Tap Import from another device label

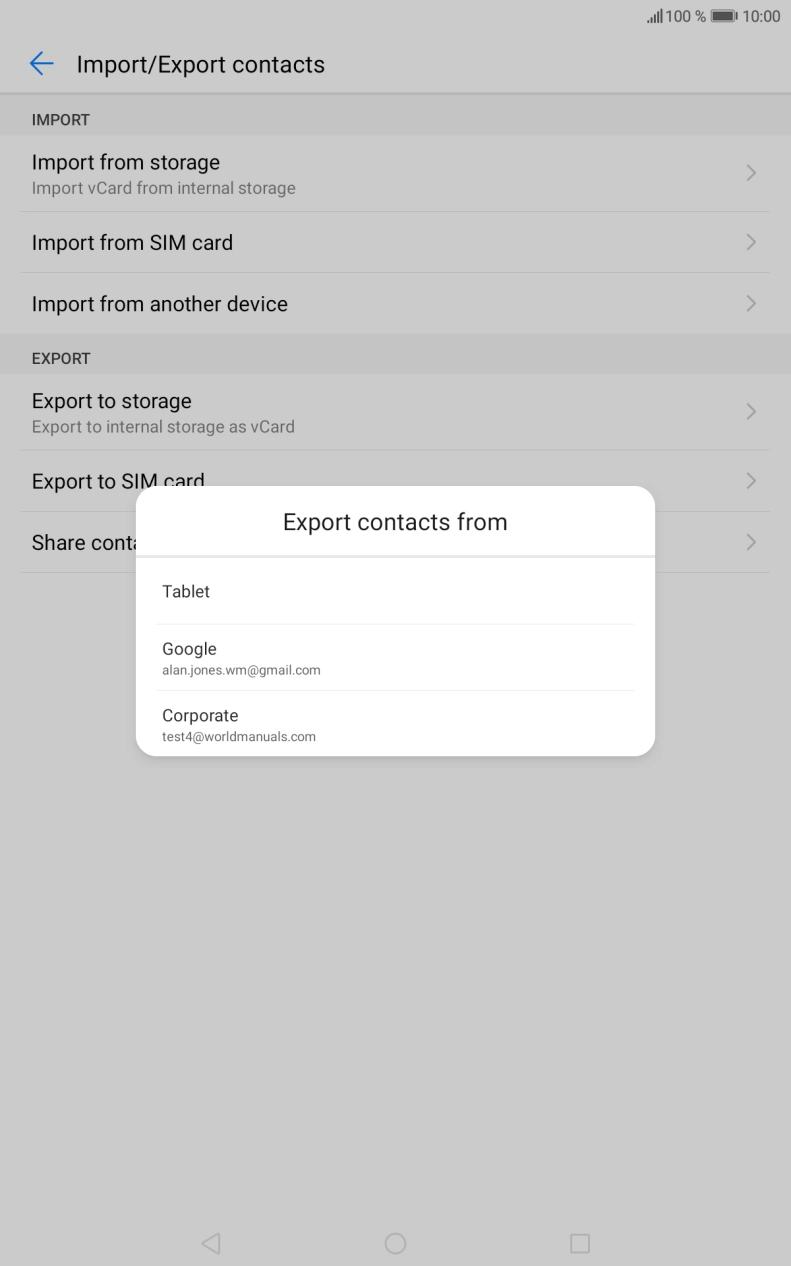tap(160, 304)
